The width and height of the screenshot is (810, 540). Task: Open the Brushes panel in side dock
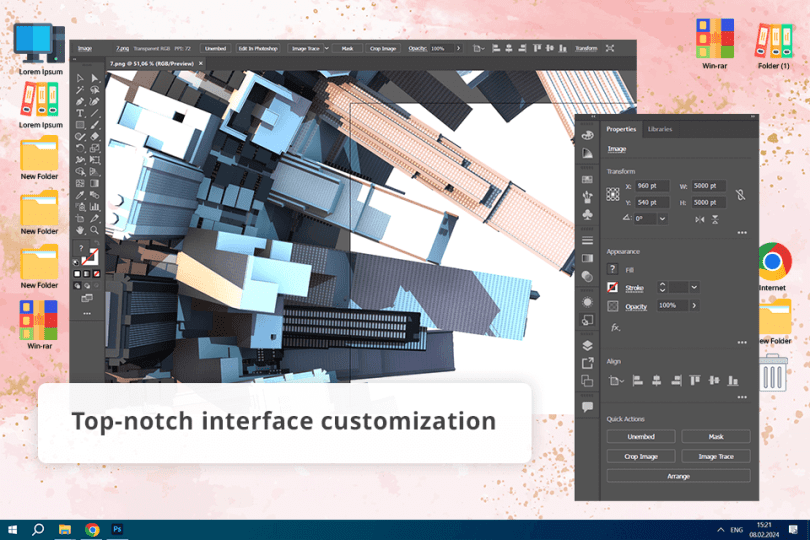click(587, 196)
